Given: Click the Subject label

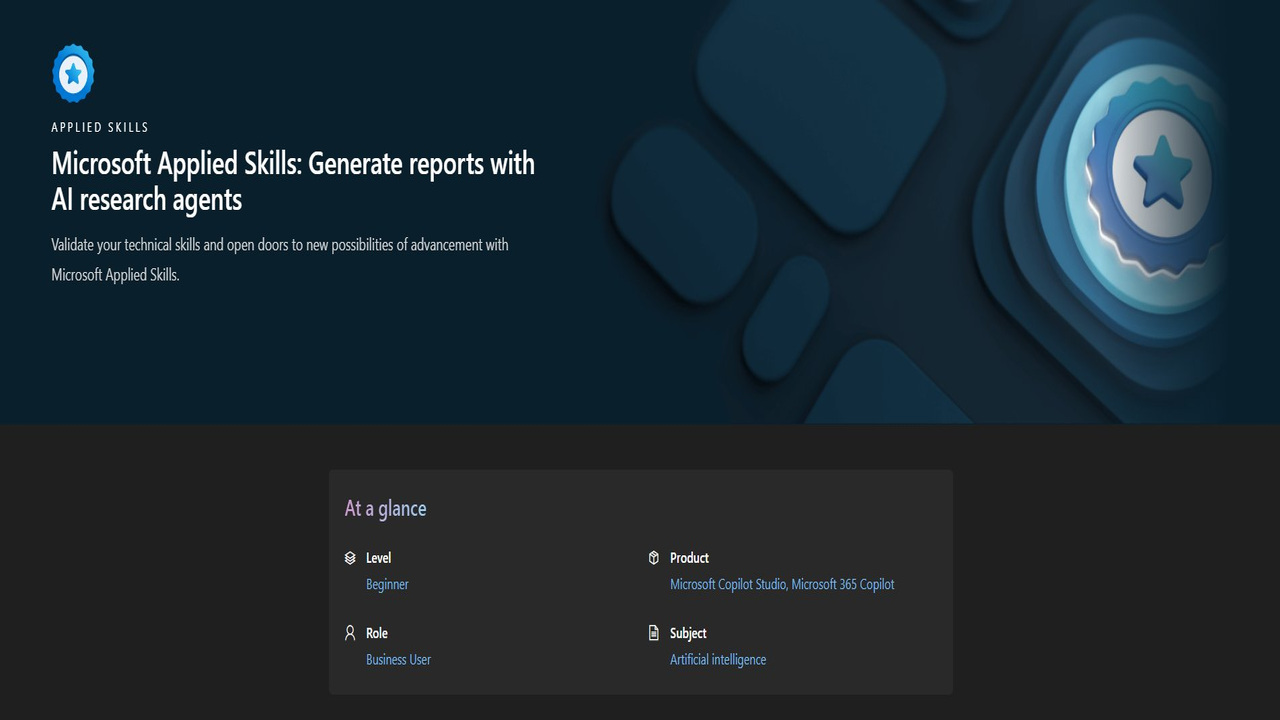Looking at the screenshot, I should click(688, 633).
